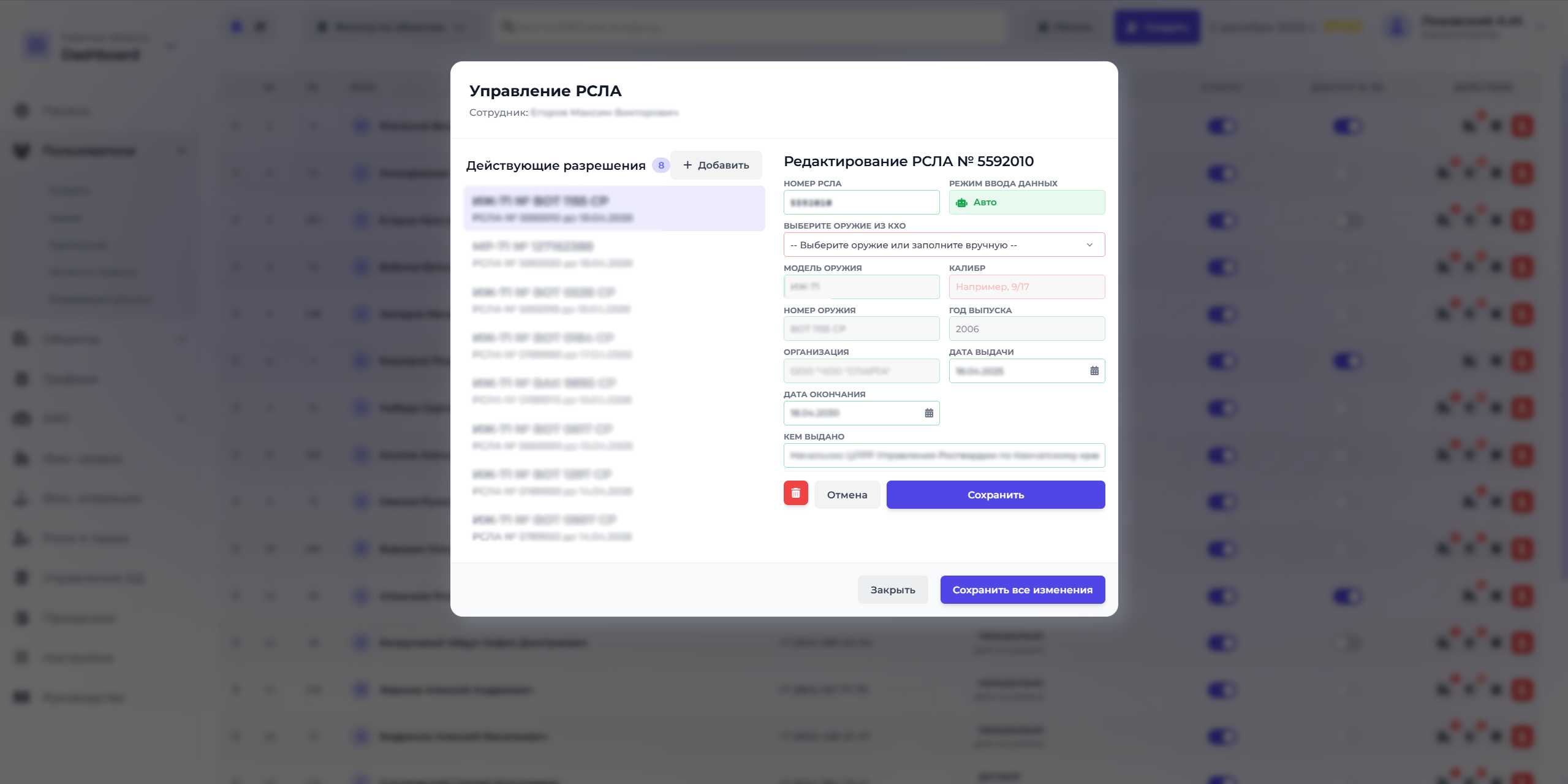Open the calendar in Дата выдачи field
The height and width of the screenshot is (784, 1568).
(x=1094, y=371)
